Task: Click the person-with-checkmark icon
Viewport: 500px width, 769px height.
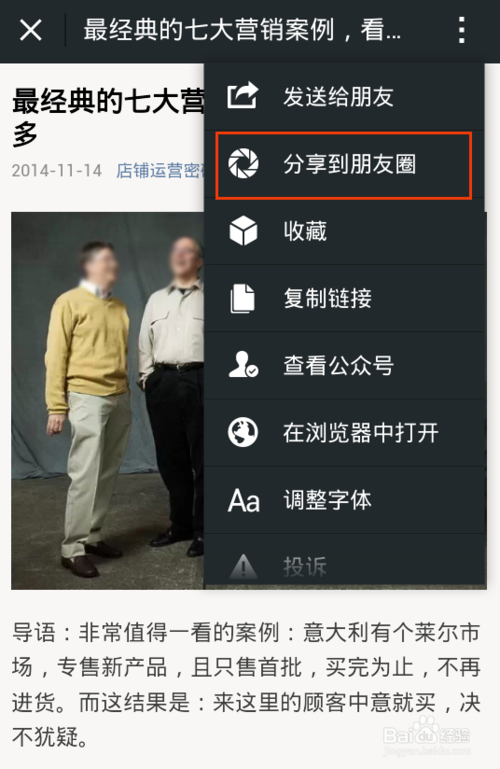Action: click(243, 365)
